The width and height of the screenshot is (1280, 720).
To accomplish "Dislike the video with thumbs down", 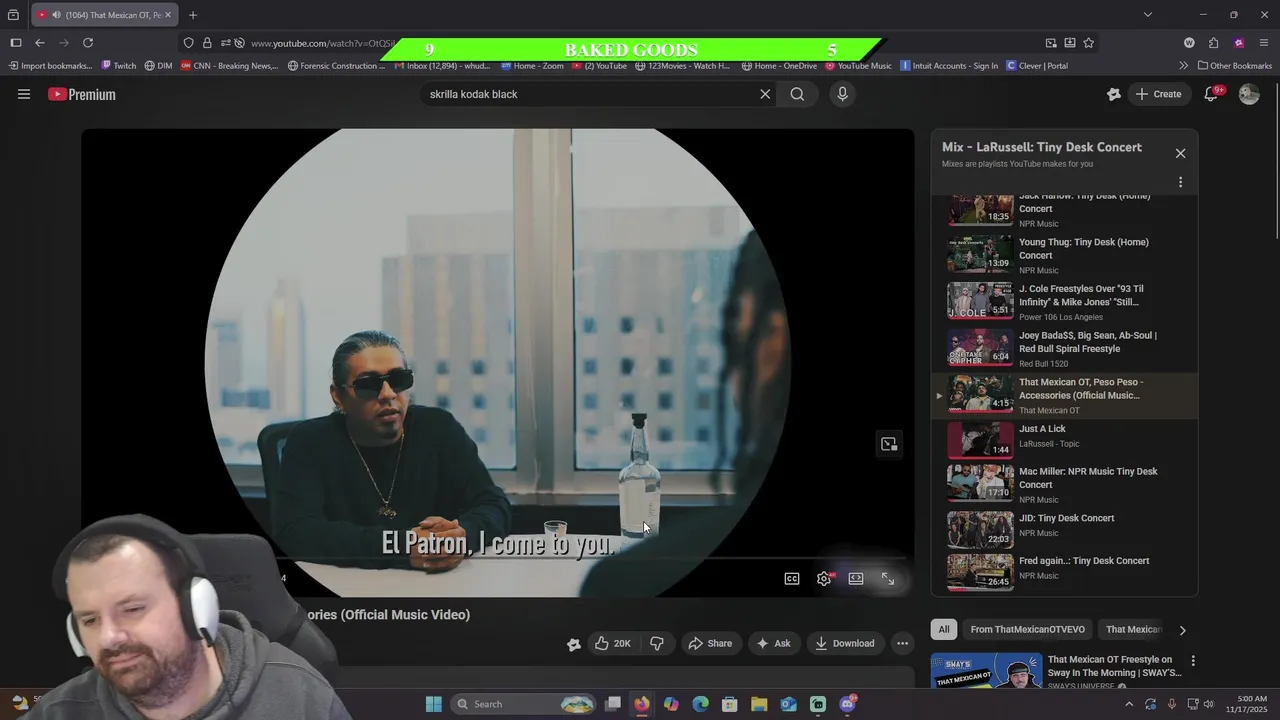I will 657,643.
